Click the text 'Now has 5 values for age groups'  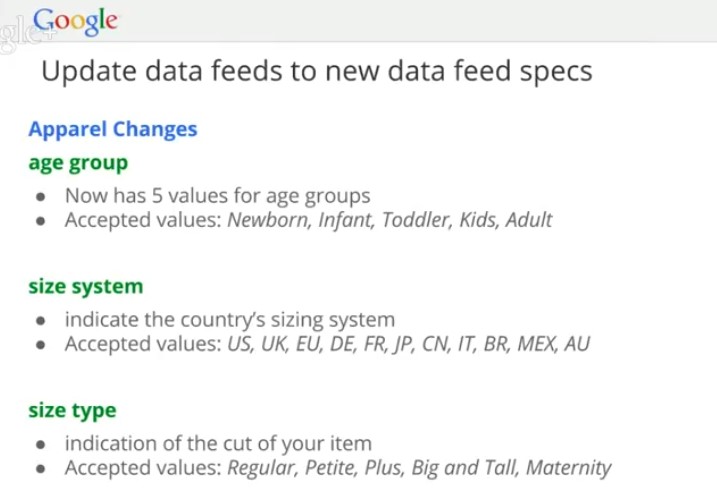click(x=218, y=196)
